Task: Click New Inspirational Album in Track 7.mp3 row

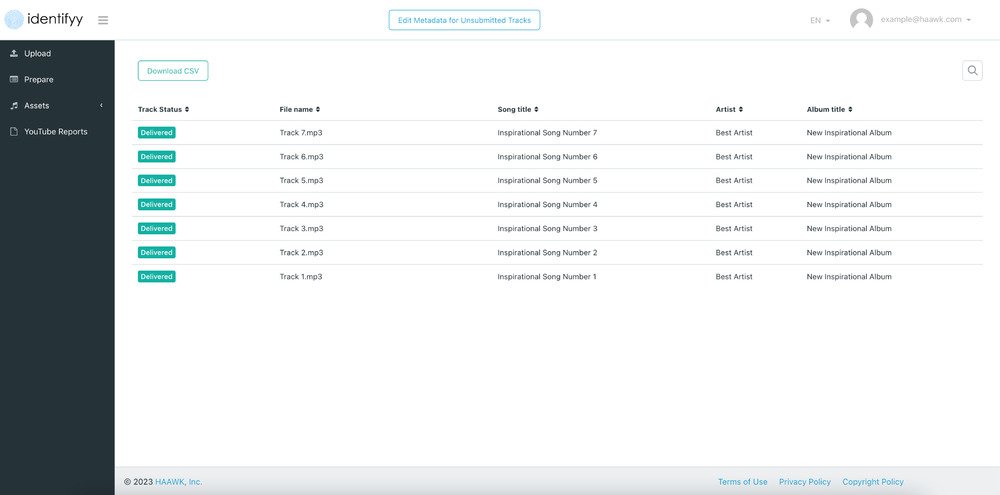Action: [849, 133]
